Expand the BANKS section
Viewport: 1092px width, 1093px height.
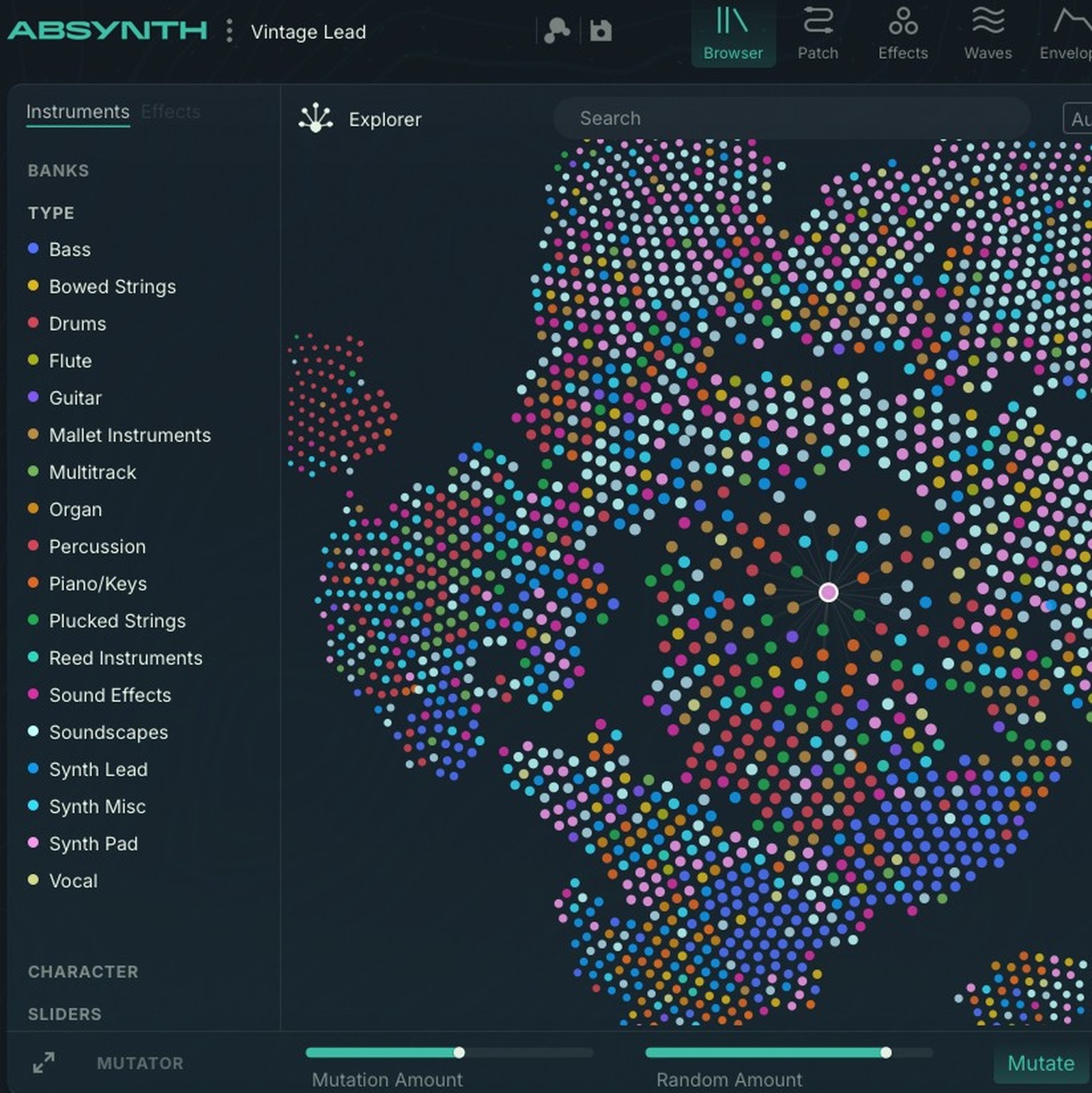click(x=58, y=171)
